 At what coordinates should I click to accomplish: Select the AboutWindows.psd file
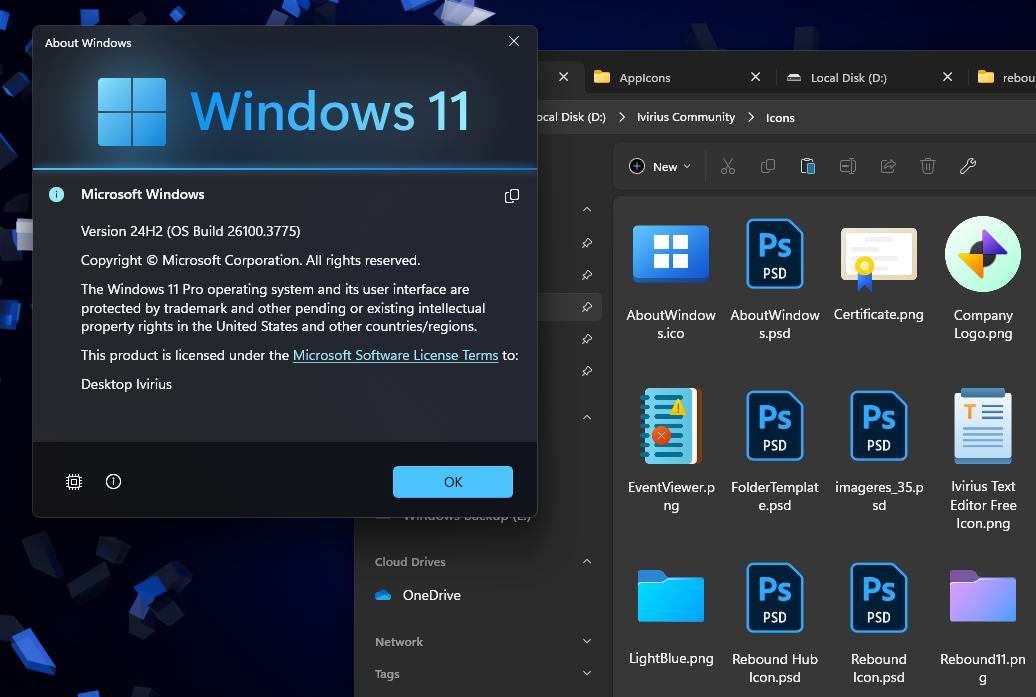point(774,278)
